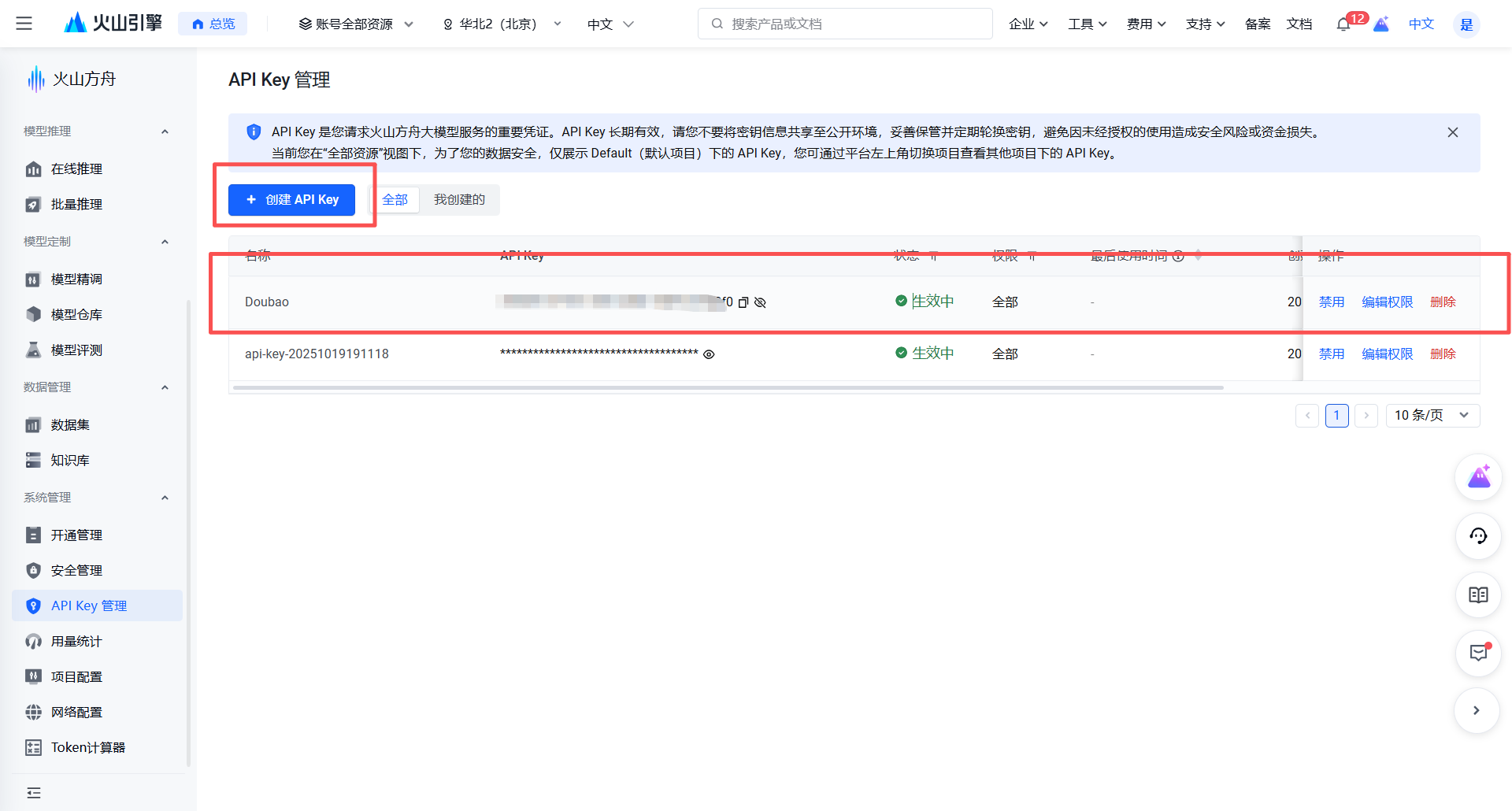Open 知识库 in sidebar
The height and width of the screenshot is (811, 1512).
pos(98,461)
